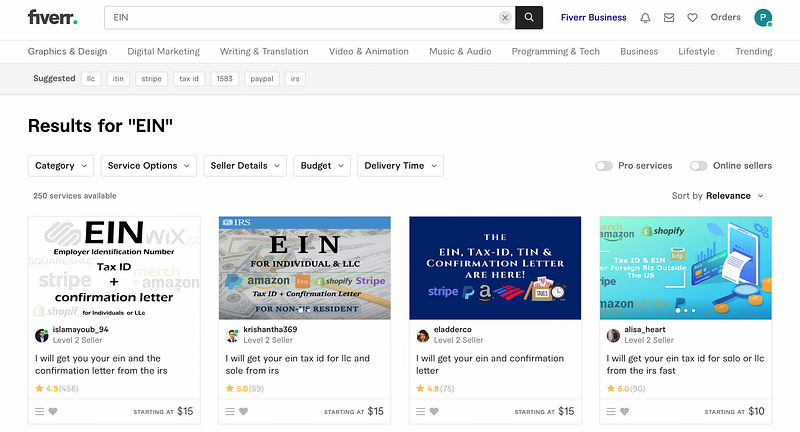This screenshot has height=432, width=800.
Task: Click islamayoub_94 seller avatar
Action: tap(41, 335)
